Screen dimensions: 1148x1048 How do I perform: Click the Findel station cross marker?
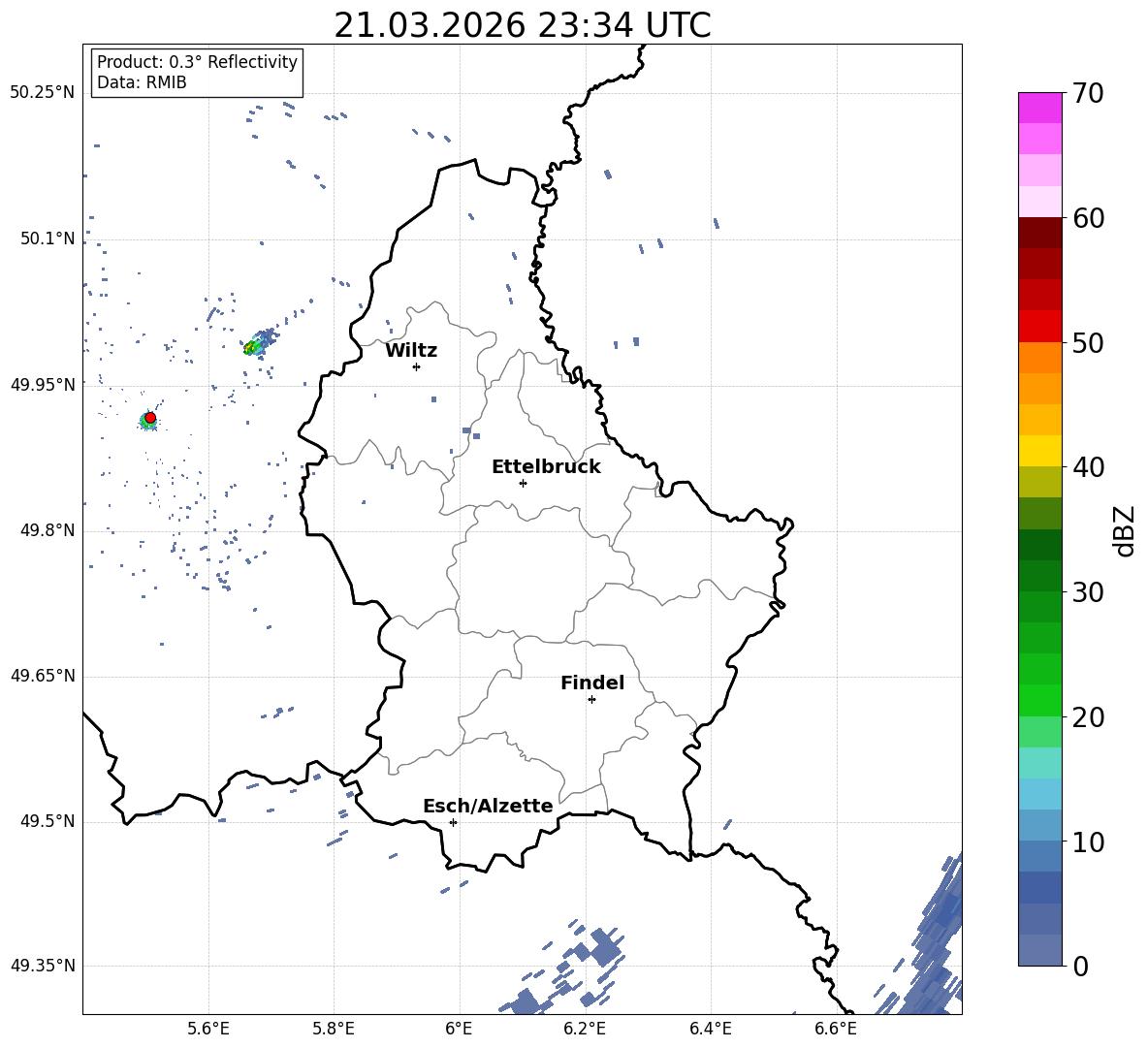click(591, 700)
